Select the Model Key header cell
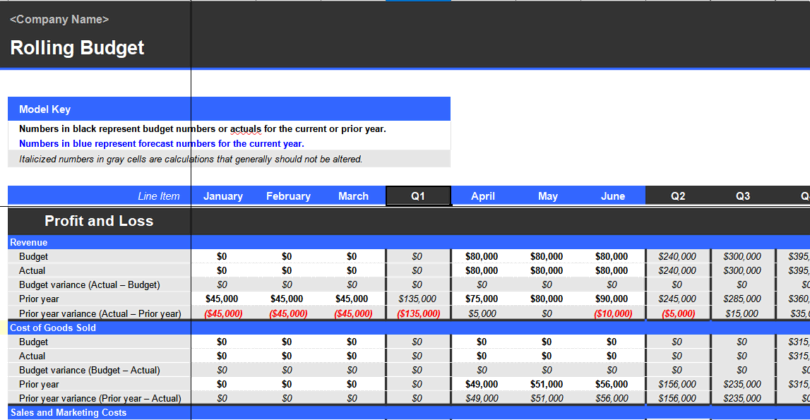This screenshot has height=420, width=810. pyautogui.click(x=229, y=109)
